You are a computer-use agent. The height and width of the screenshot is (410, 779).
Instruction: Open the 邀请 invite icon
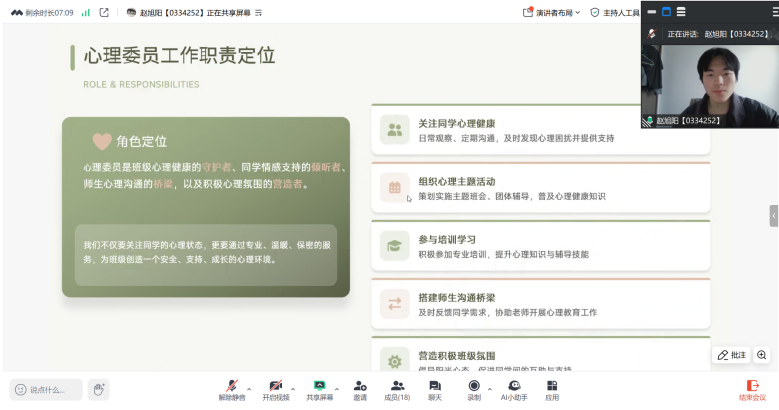point(359,387)
